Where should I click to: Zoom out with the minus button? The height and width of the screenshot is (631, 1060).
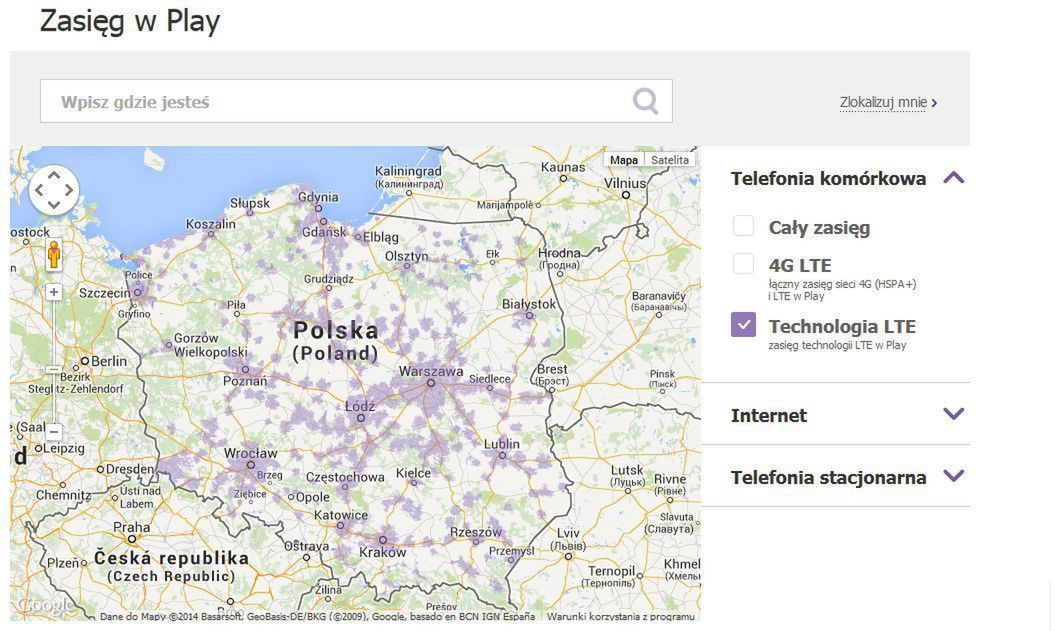click(x=54, y=431)
